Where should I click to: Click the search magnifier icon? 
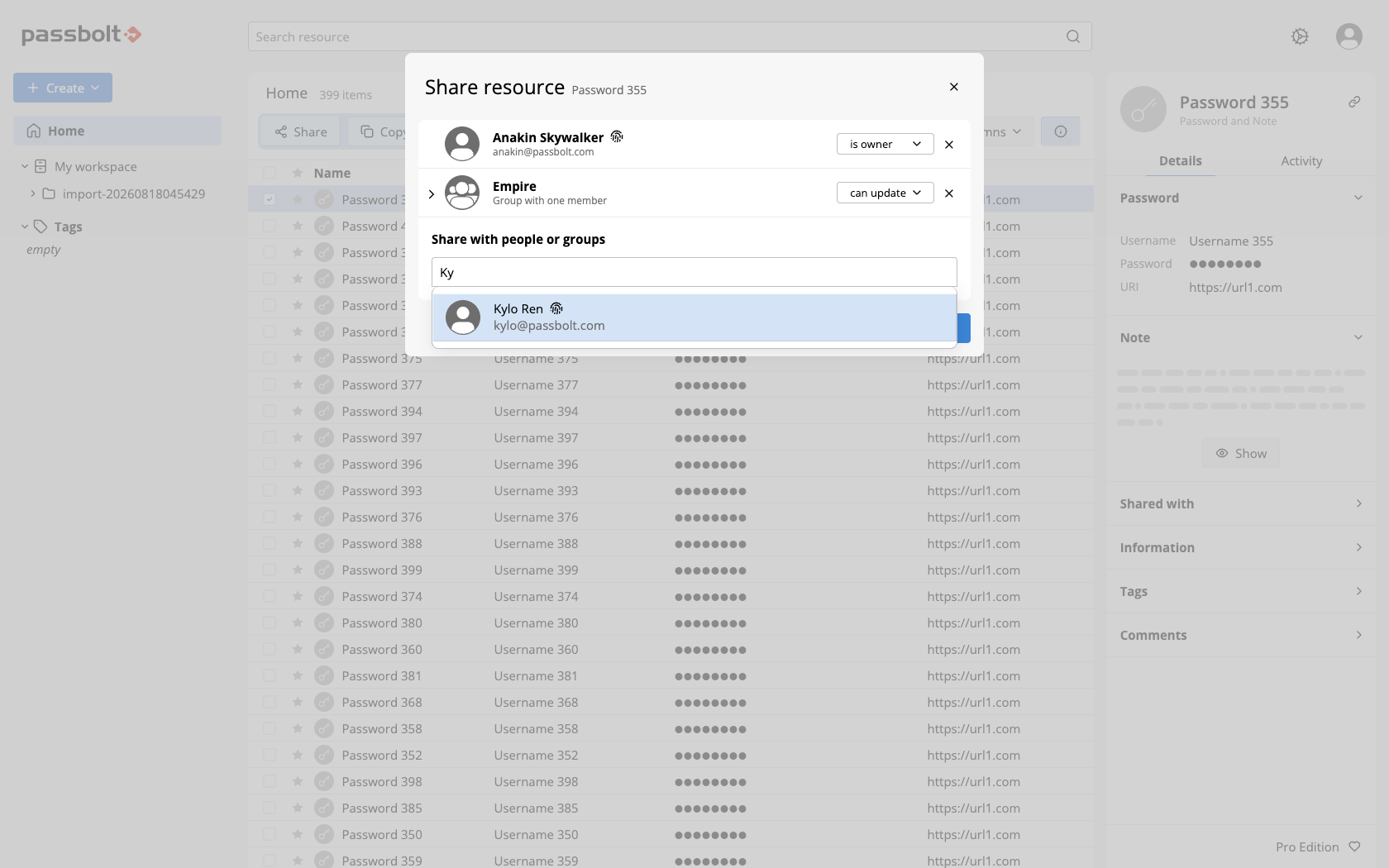tap(1073, 36)
